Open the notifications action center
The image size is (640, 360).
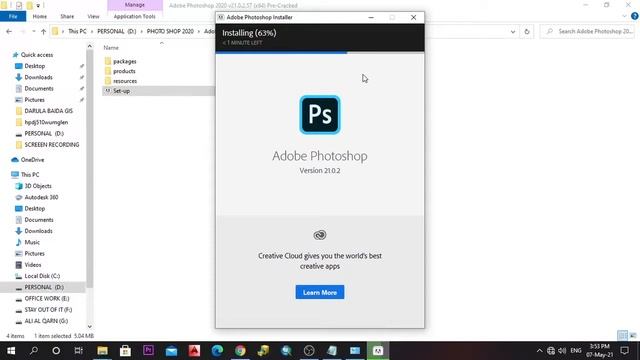tap(624, 351)
